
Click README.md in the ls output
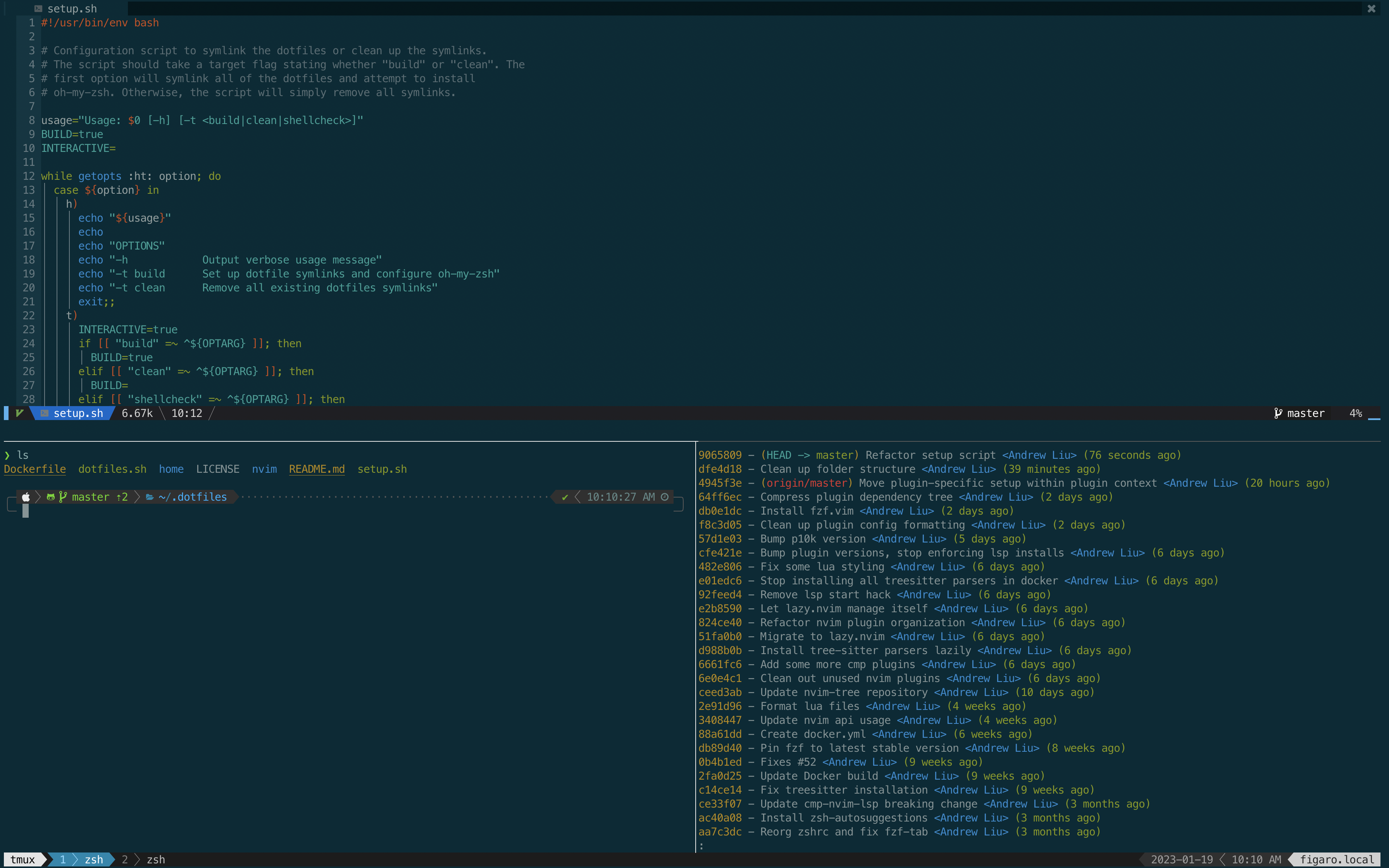coord(317,469)
